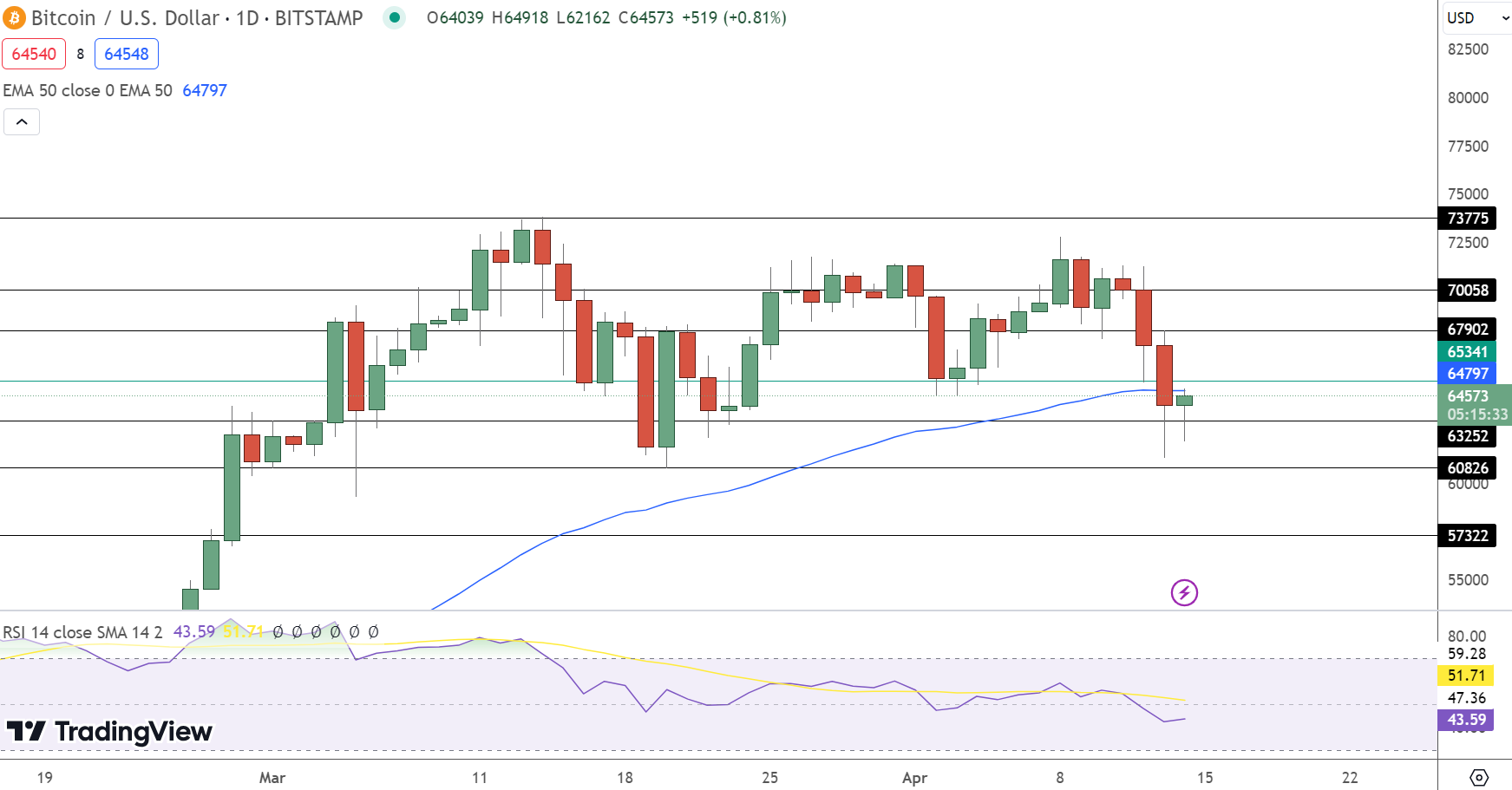Click date 19 on the time axis
1512x790 pixels.
coord(44,778)
